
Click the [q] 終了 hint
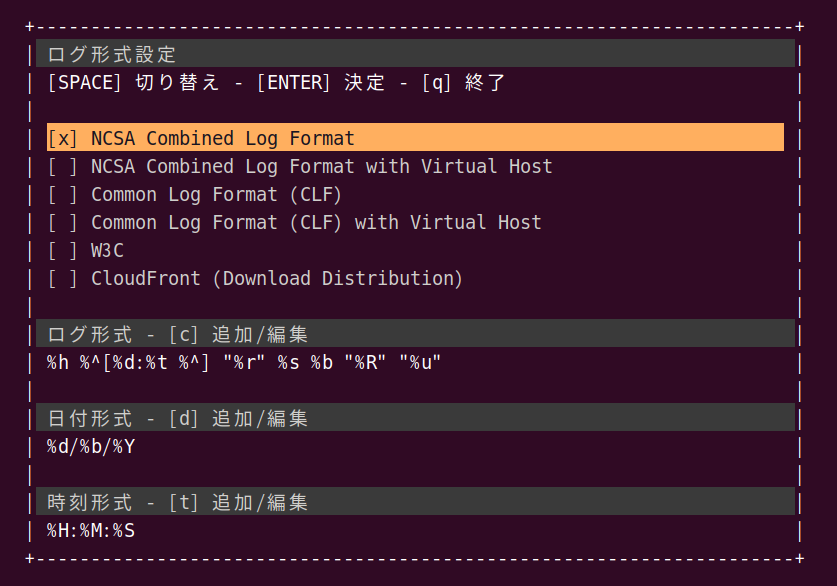463,83
